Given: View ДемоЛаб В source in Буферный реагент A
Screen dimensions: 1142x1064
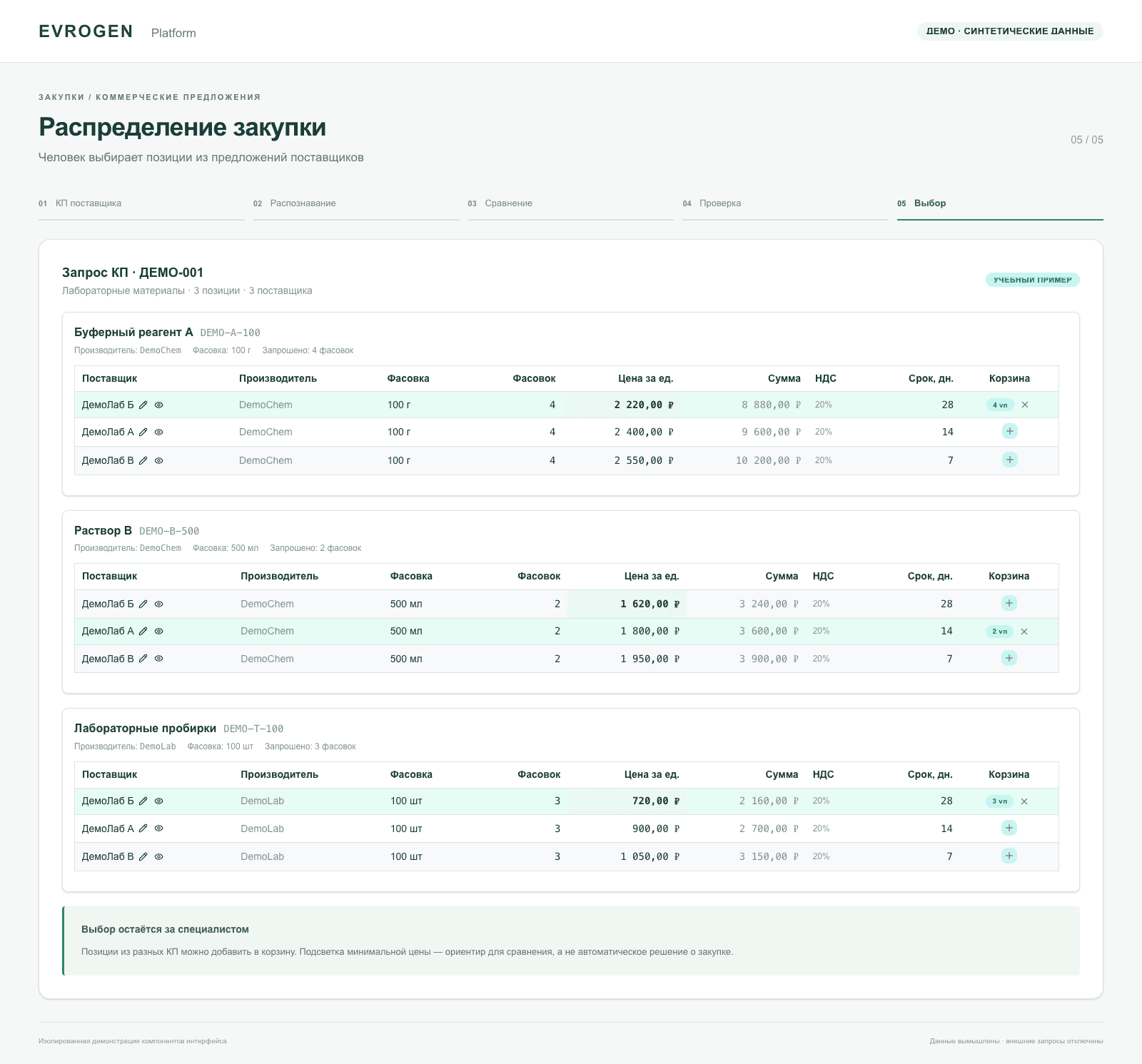Looking at the screenshot, I should pyautogui.click(x=159, y=460).
